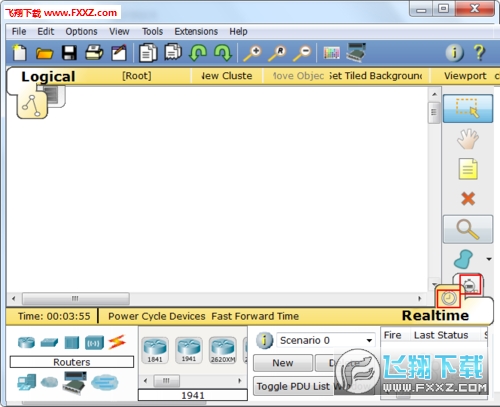Click the custom devices dialog icon
Image resolution: width=500 pixels, height=407 pixels.
pos(356,52)
